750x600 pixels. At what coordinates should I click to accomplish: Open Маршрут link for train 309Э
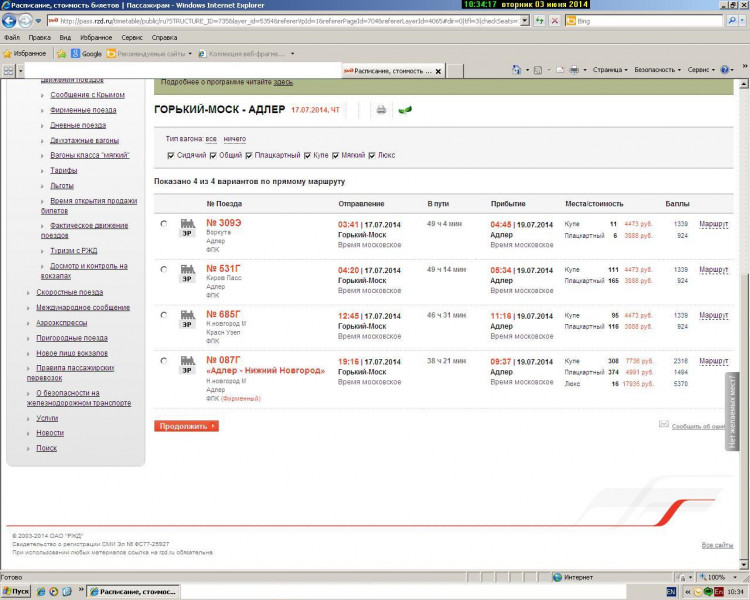[x=713, y=224]
